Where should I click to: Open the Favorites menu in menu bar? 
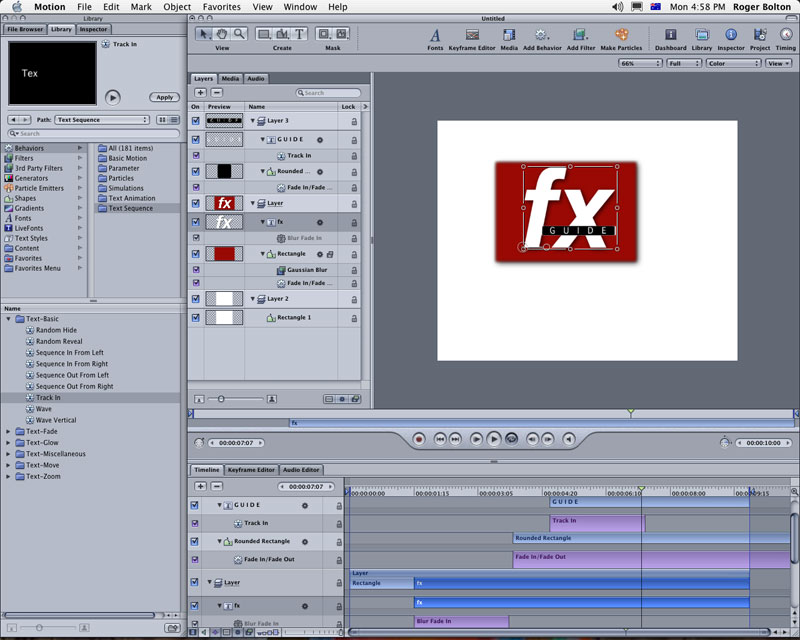pos(221,7)
